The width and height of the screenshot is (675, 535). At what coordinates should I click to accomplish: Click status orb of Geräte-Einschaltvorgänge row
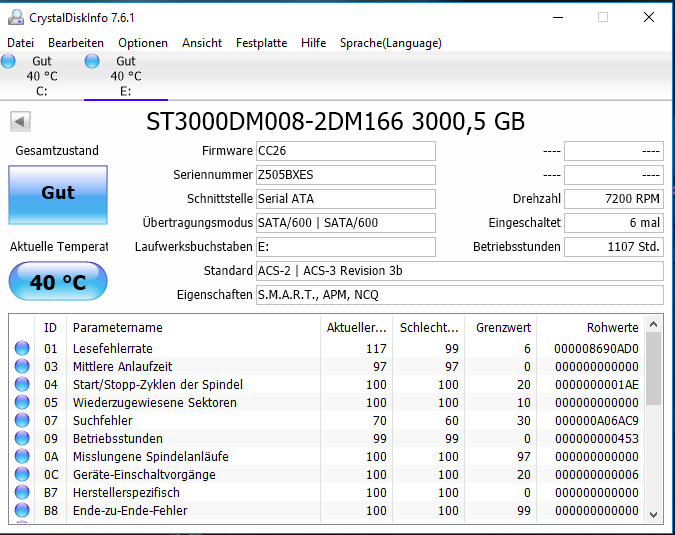pyautogui.click(x=22, y=475)
